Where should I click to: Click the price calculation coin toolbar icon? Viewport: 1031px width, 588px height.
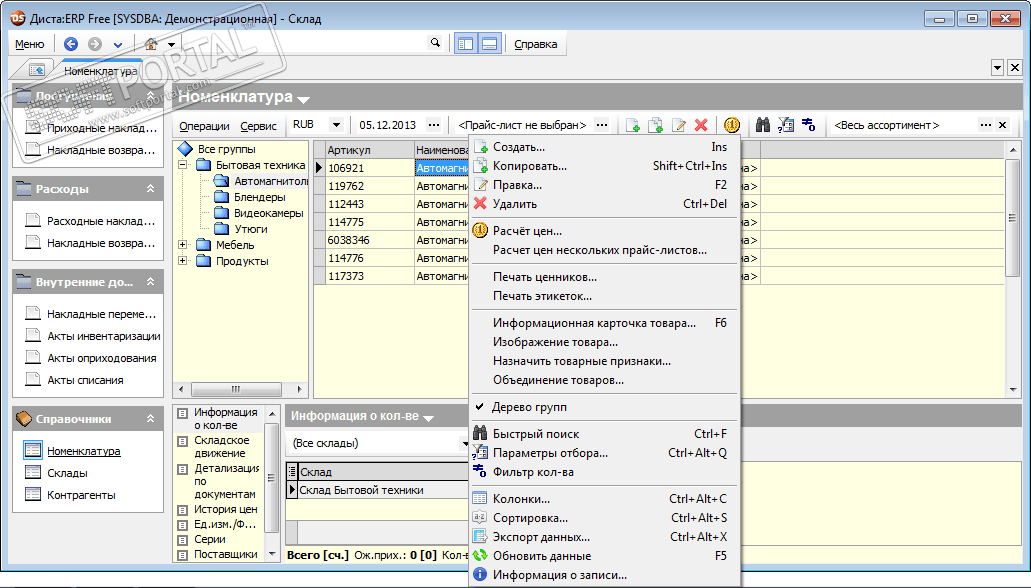(x=732, y=125)
